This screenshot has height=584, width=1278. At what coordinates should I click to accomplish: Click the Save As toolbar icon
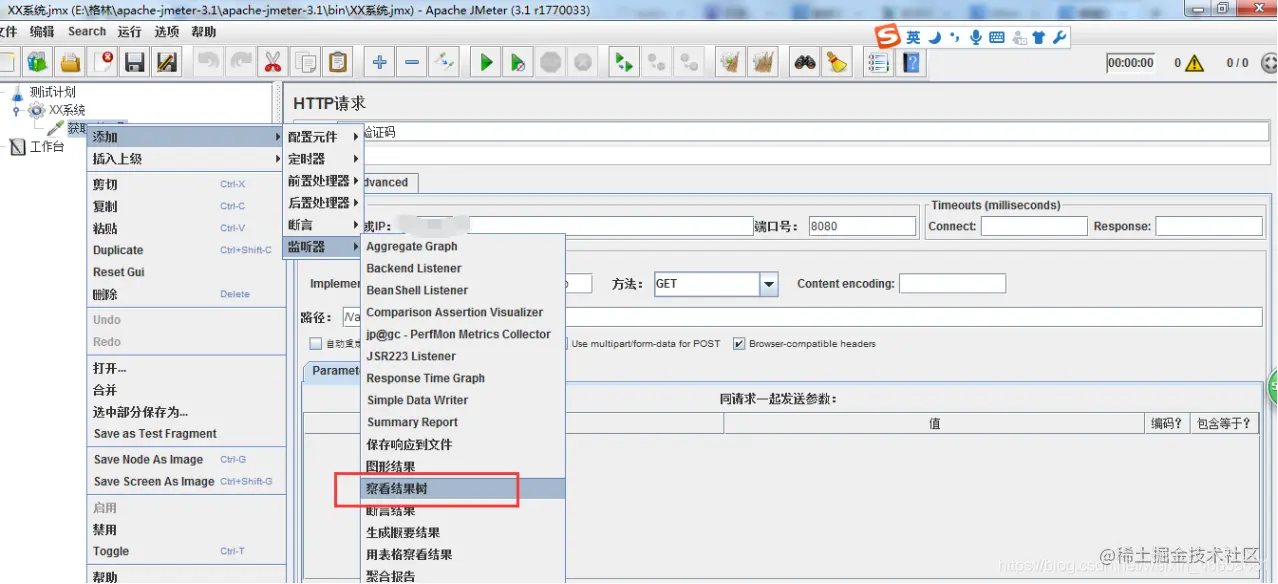[167, 62]
